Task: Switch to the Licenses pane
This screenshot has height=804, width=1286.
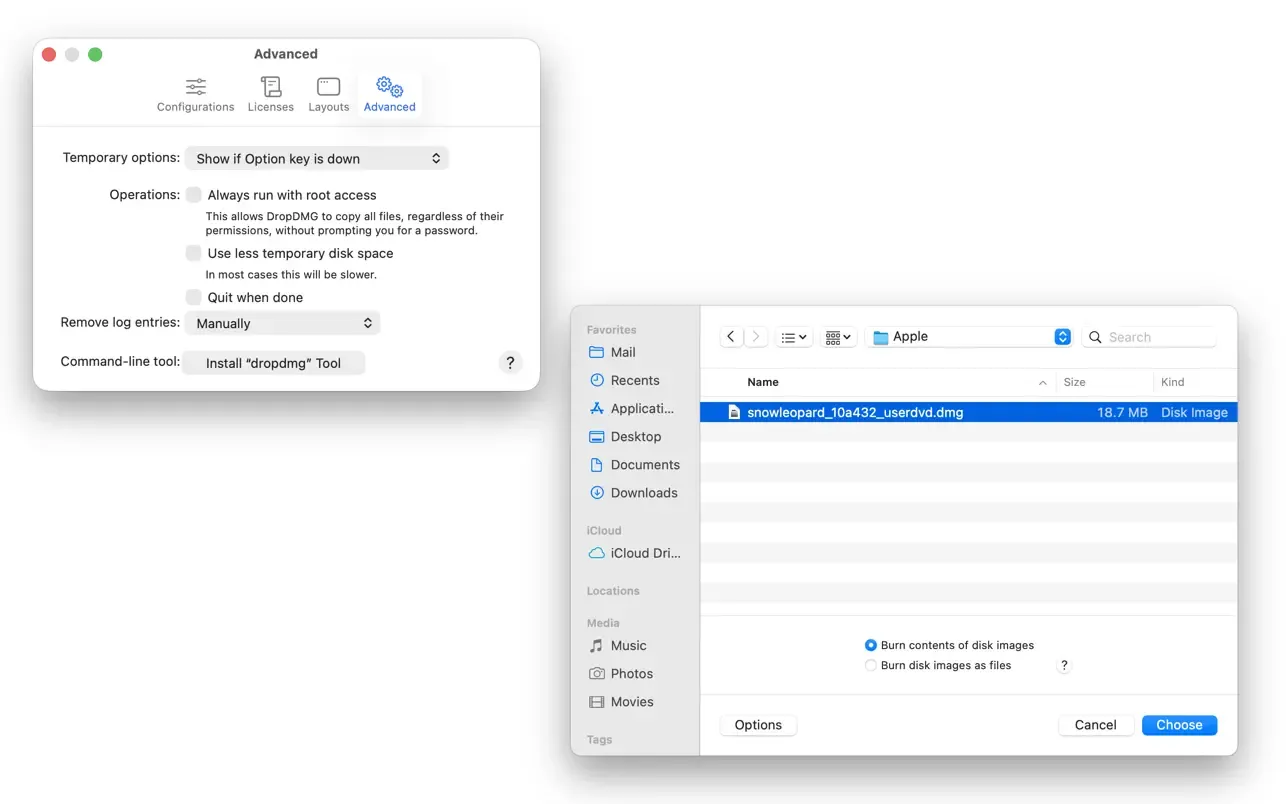Action: [x=271, y=95]
